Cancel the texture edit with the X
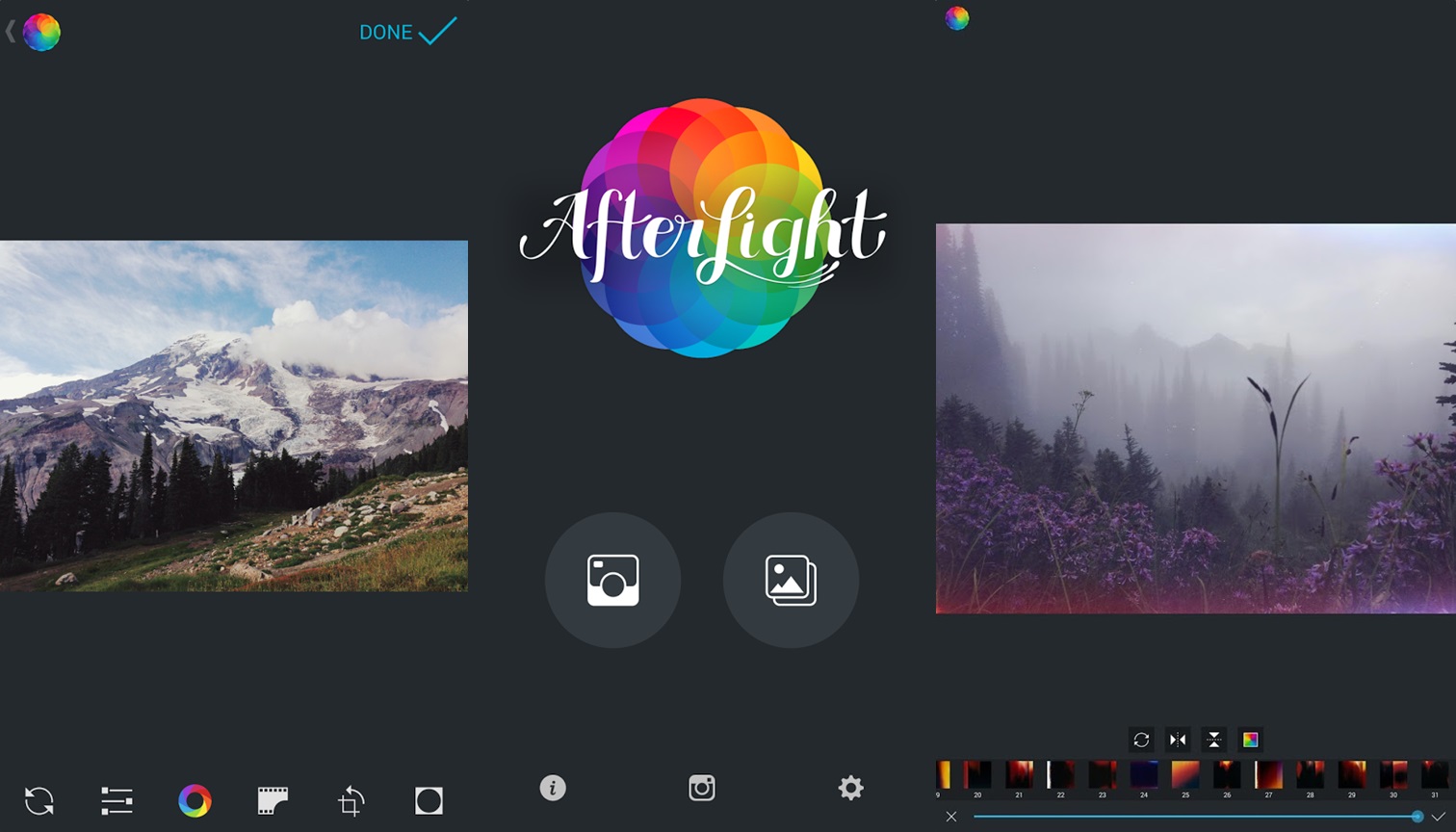 tap(950, 816)
